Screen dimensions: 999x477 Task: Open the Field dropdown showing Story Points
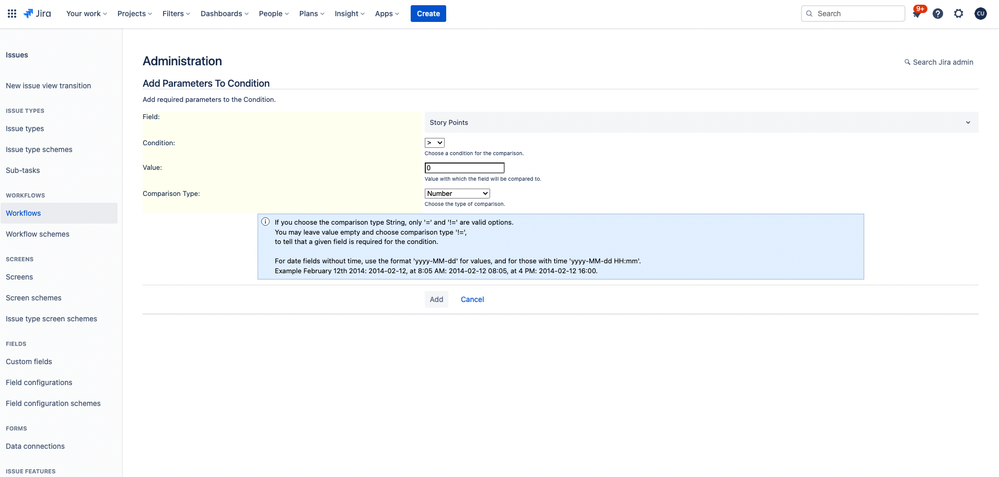(x=701, y=122)
